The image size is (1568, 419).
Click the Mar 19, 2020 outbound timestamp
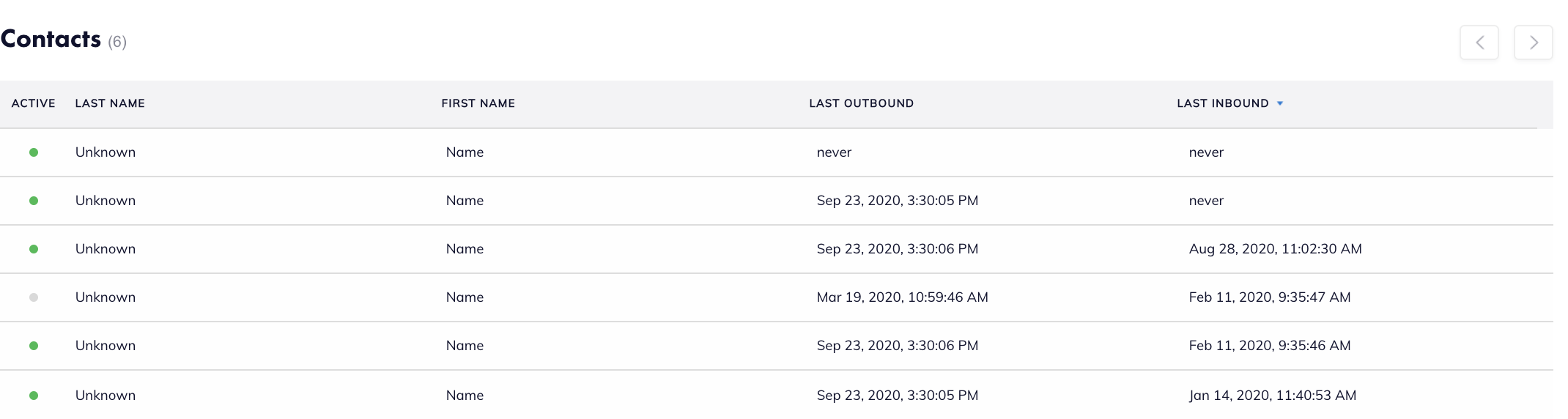902,297
